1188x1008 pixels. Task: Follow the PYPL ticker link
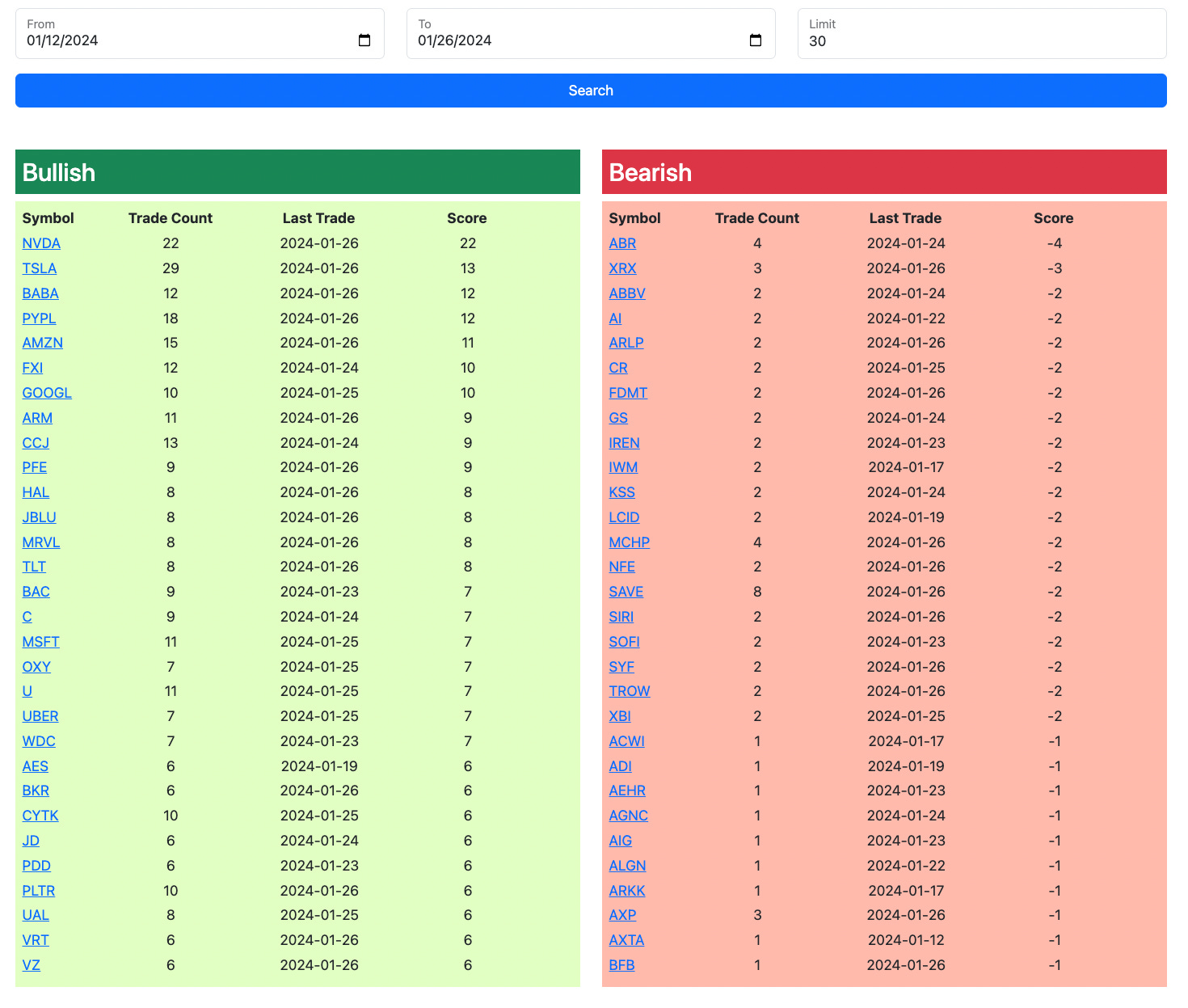[39, 318]
